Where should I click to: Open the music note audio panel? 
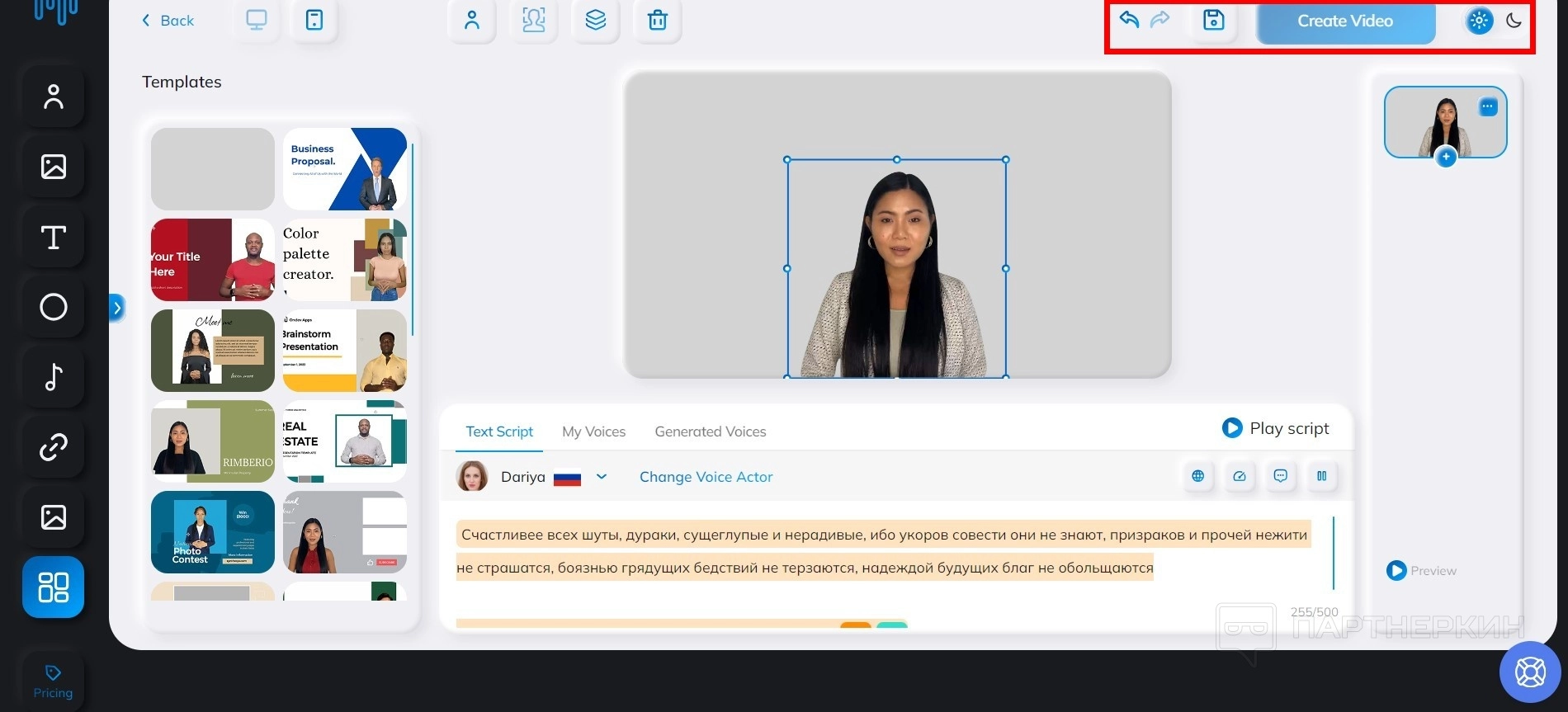coord(54,377)
